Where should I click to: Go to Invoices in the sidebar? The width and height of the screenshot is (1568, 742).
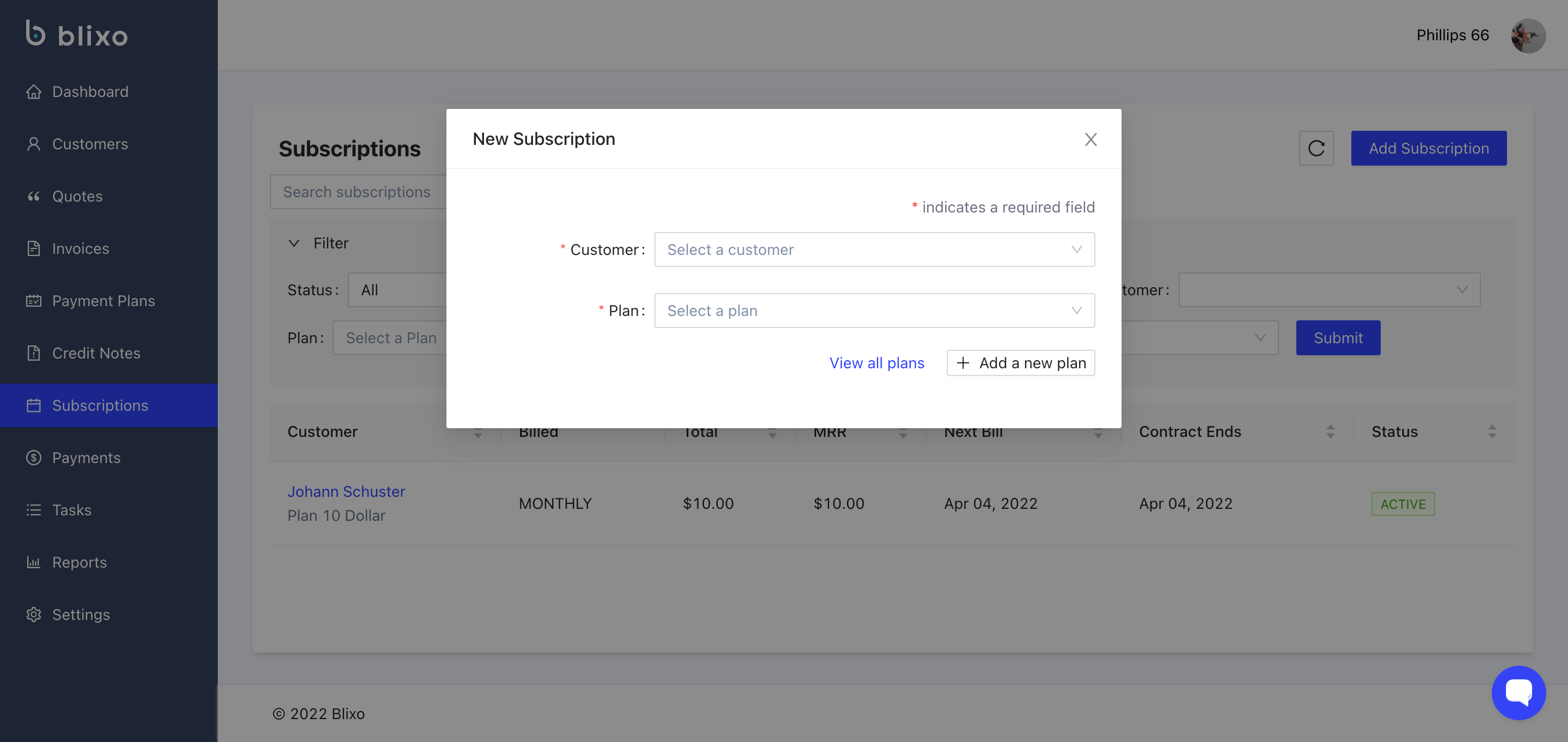(x=81, y=248)
